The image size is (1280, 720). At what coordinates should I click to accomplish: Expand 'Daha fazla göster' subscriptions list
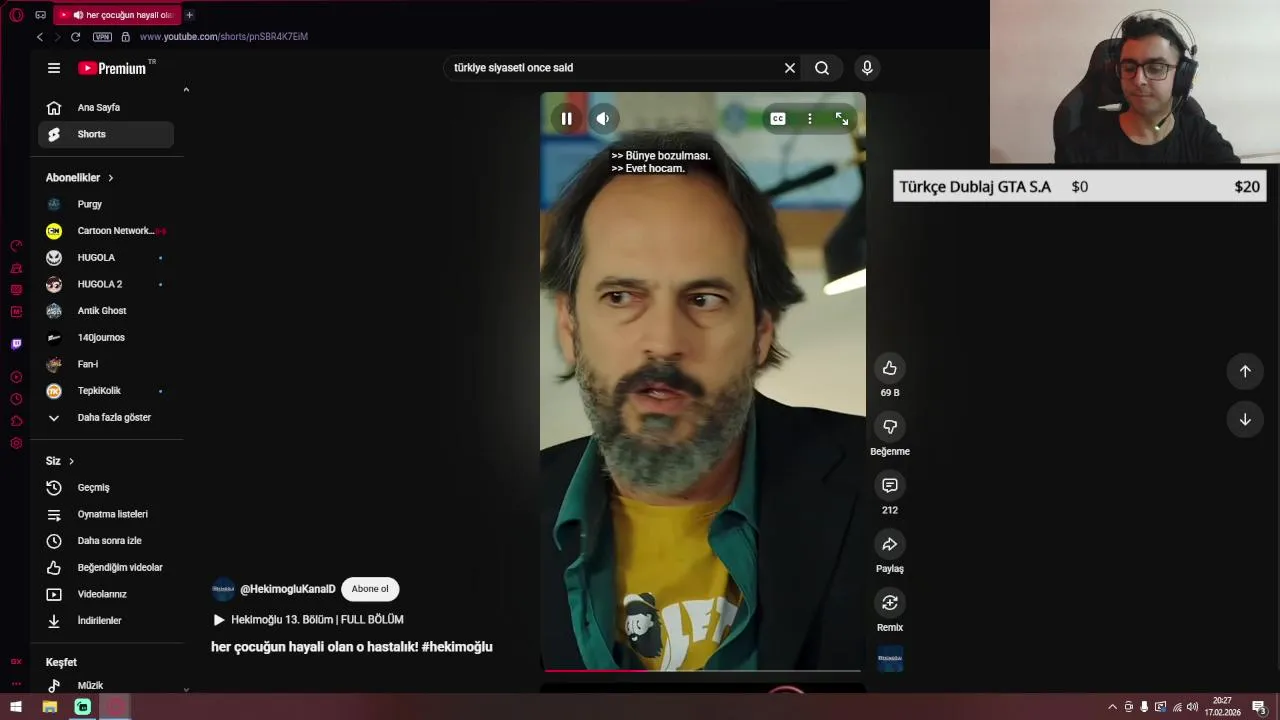pos(106,418)
